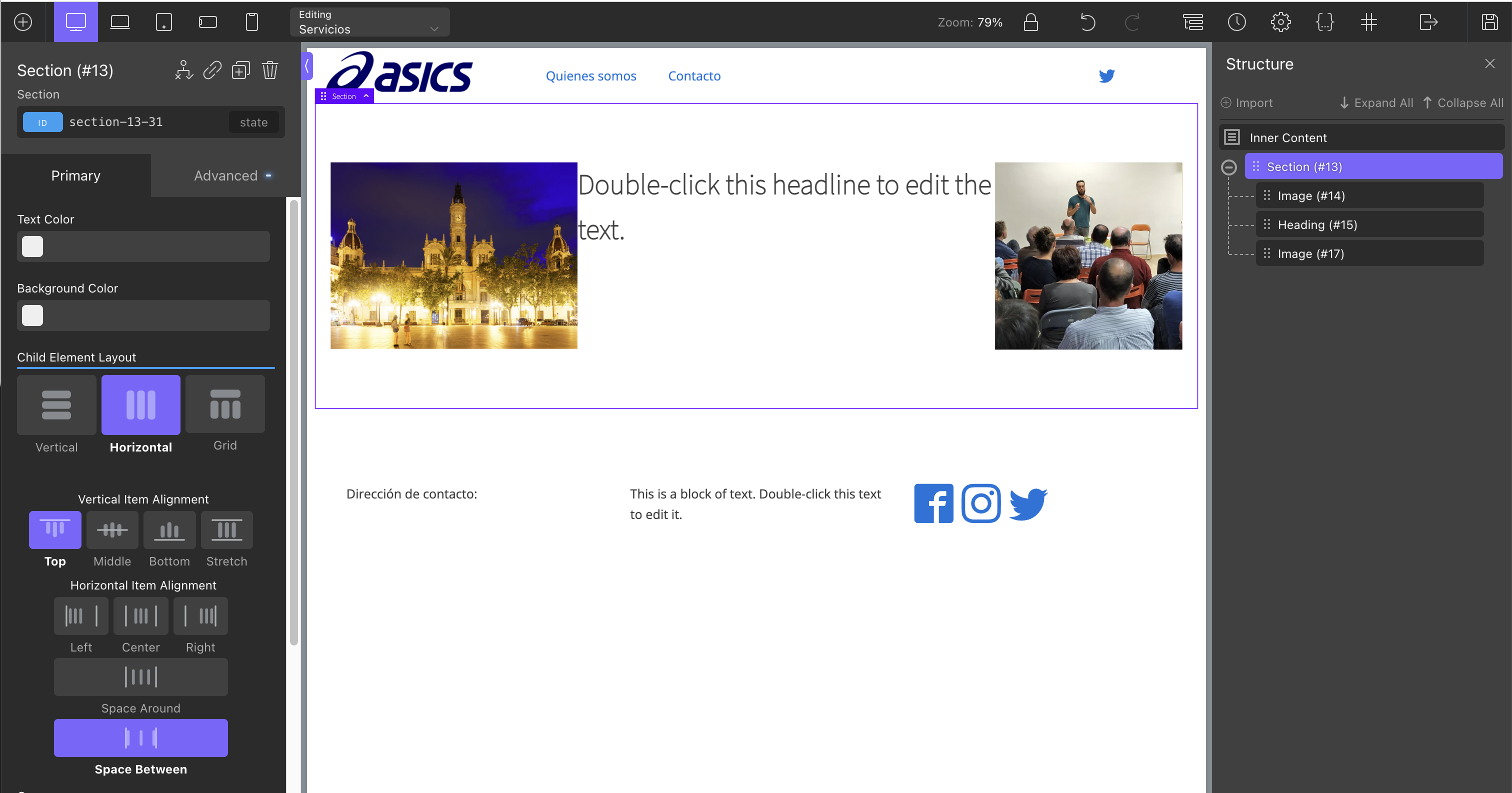Choose Space Around horizontal alignment
This screenshot has height=793, width=1512.
pyautogui.click(x=141, y=677)
